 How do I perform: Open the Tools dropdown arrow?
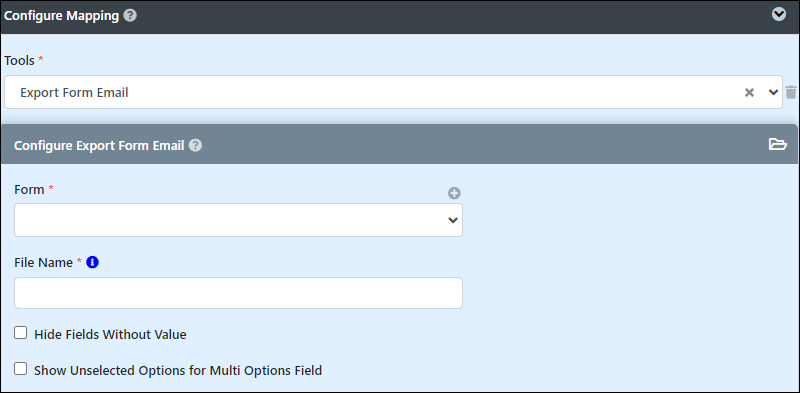pyautogui.click(x=773, y=92)
